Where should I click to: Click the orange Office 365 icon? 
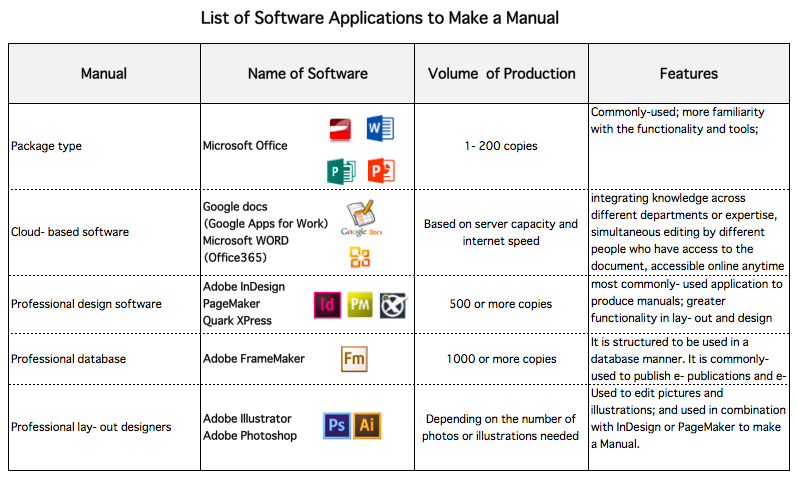tap(360, 257)
